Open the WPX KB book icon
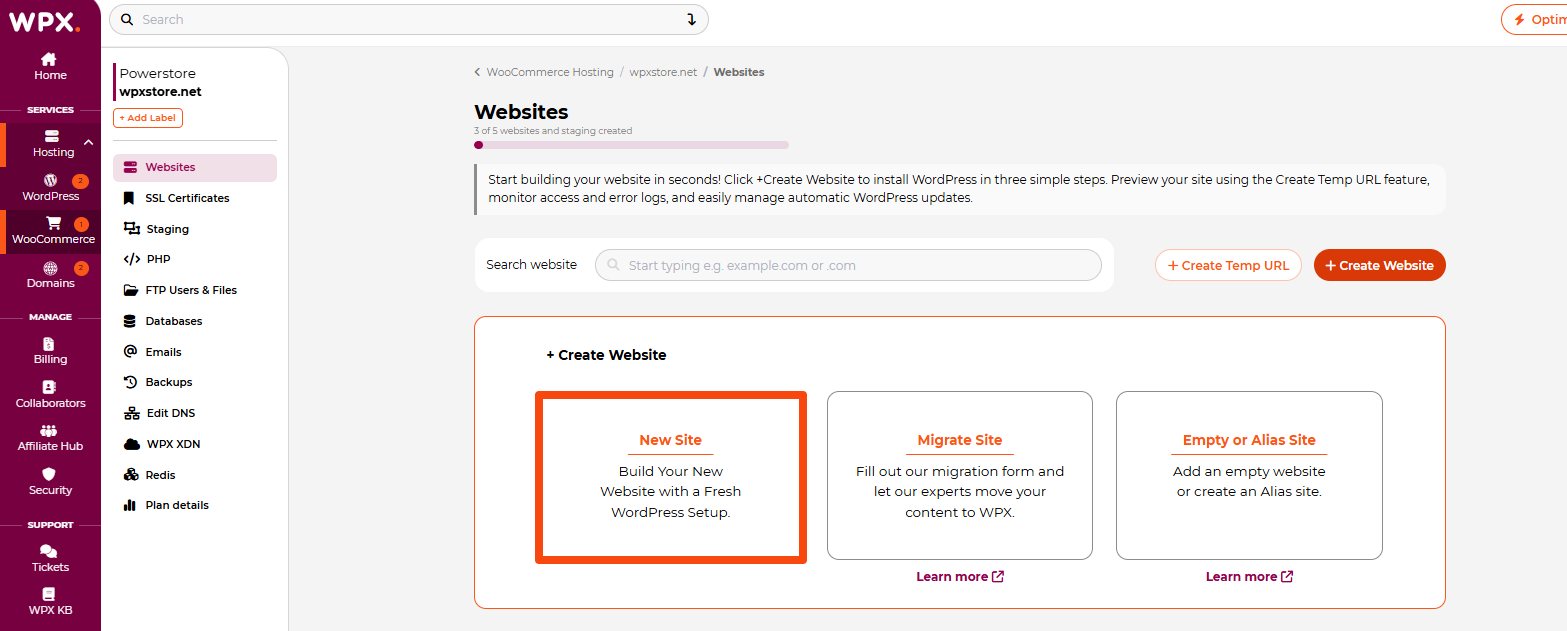 [x=50, y=595]
